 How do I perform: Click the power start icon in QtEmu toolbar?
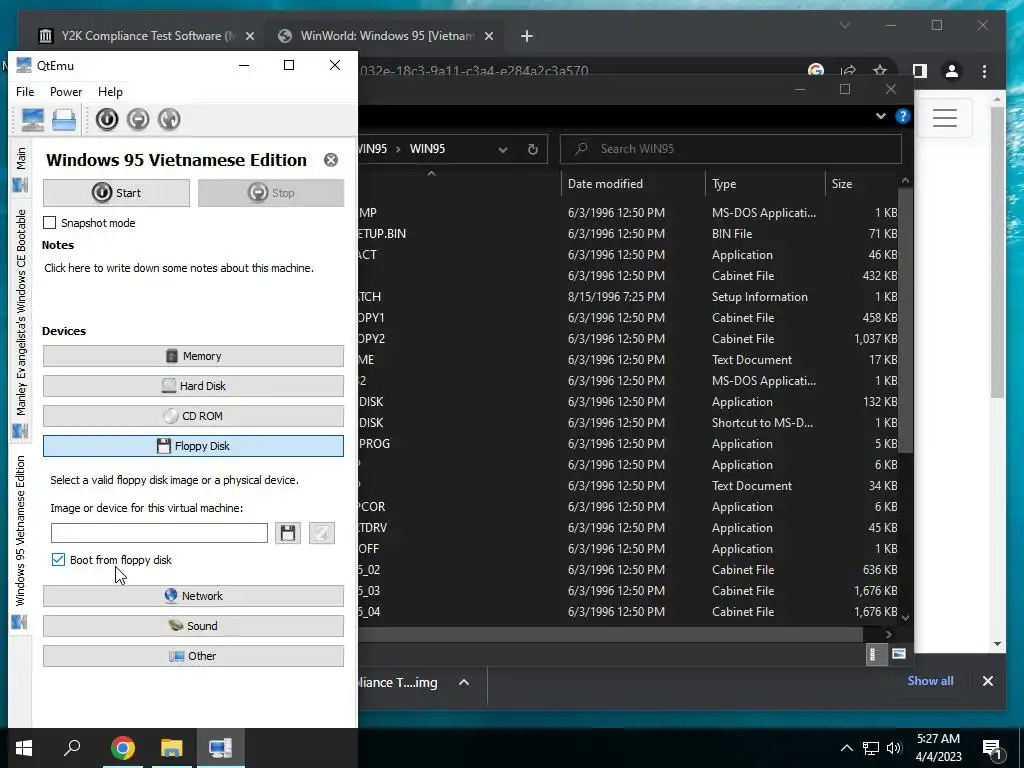(107, 120)
